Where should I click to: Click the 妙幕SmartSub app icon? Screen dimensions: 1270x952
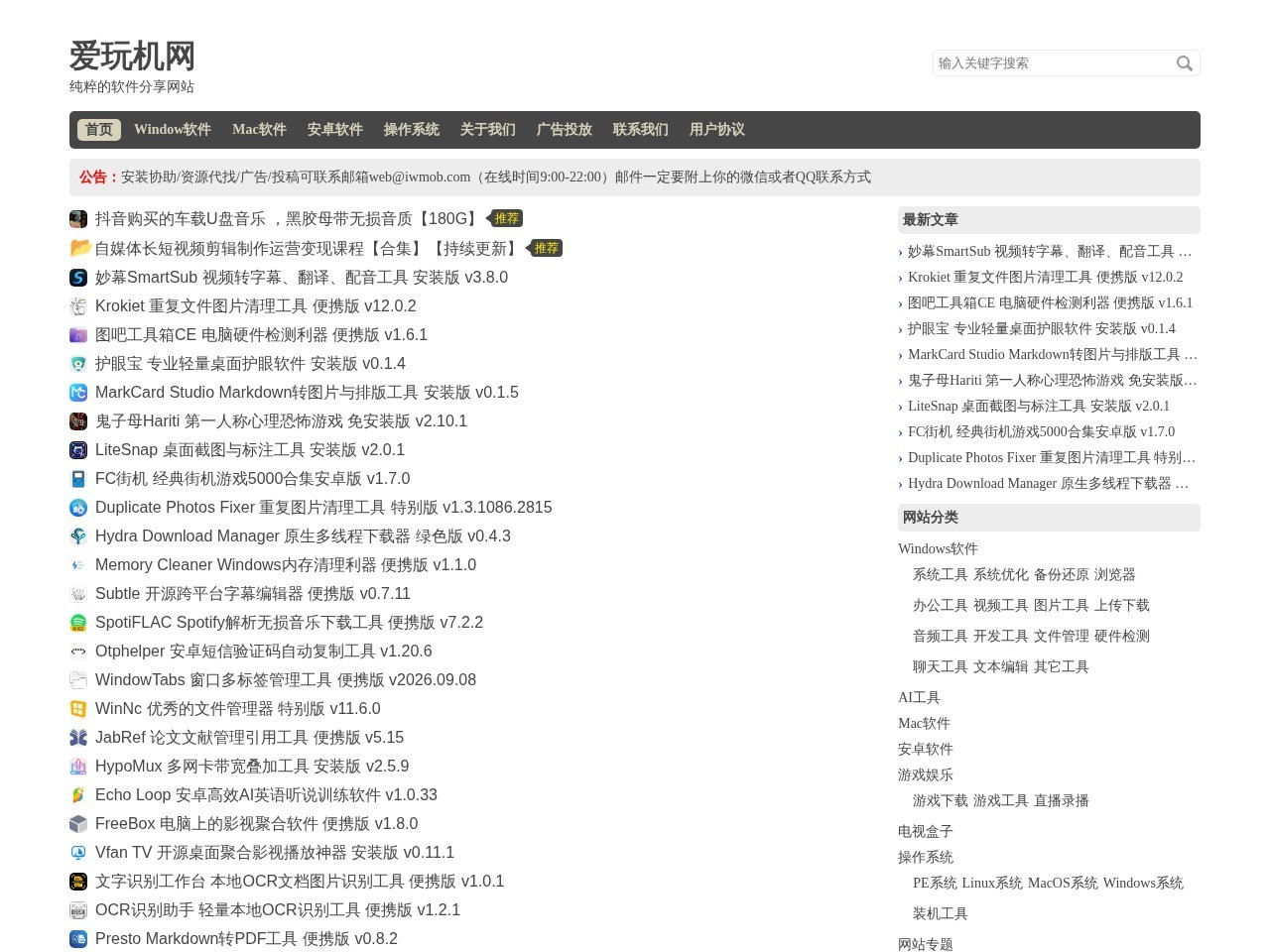(x=78, y=278)
